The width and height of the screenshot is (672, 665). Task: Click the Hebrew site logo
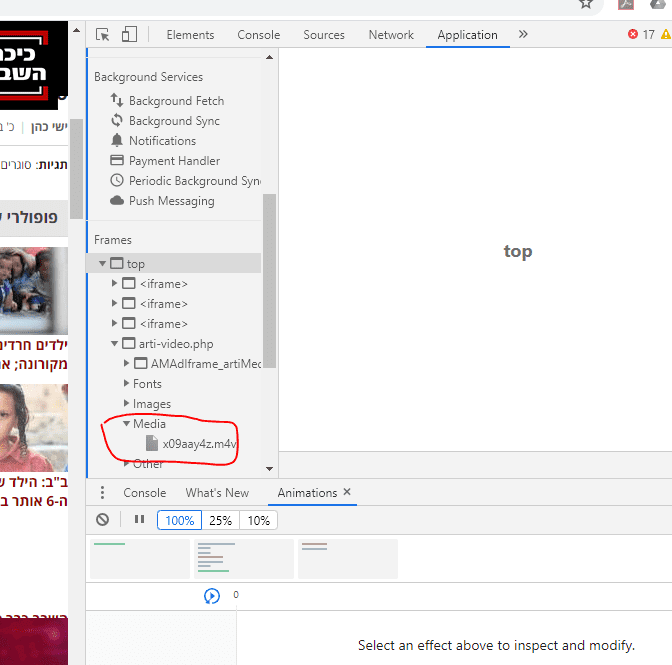tap(34, 66)
